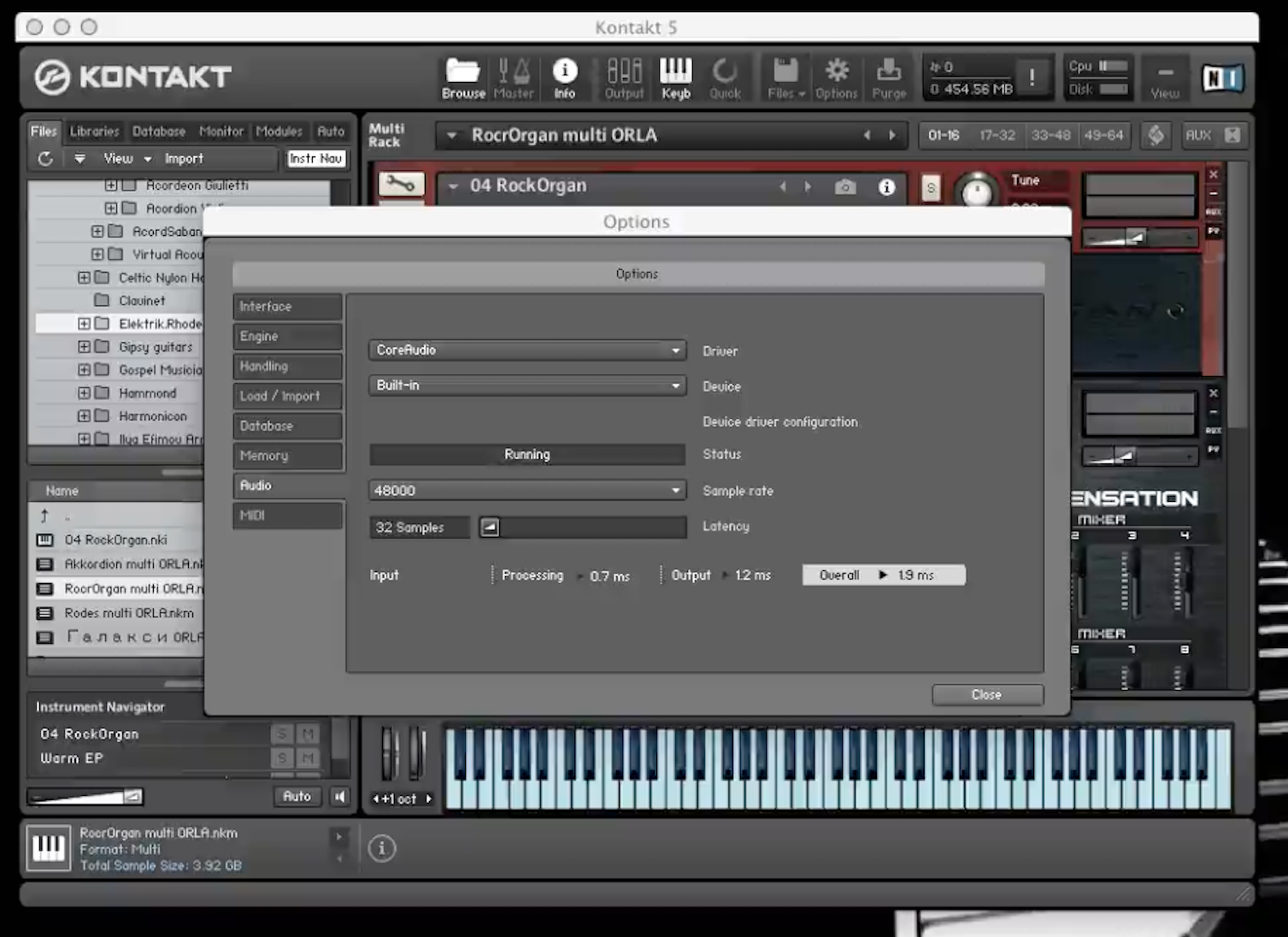
Task: Toggle the Info pane icon
Action: tap(565, 79)
